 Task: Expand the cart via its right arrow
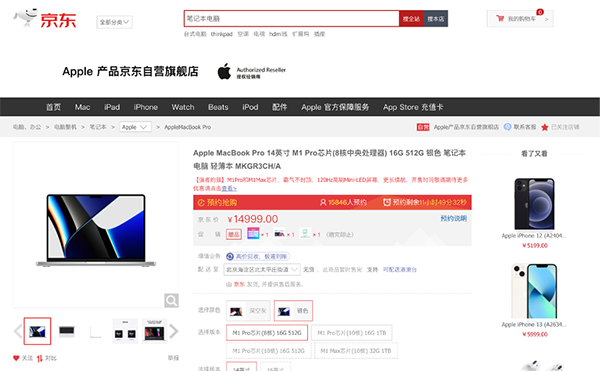pos(546,19)
